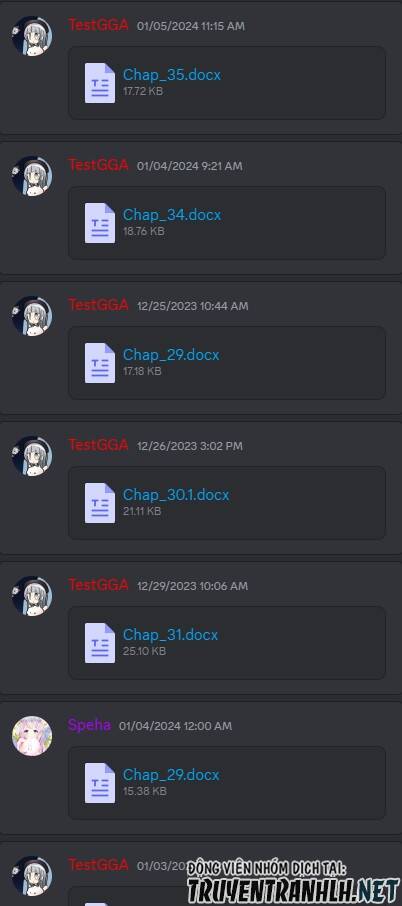Click TestGGA username on 01/04/2024 9:21 AM message
This screenshot has width=402, height=906.
(98, 165)
